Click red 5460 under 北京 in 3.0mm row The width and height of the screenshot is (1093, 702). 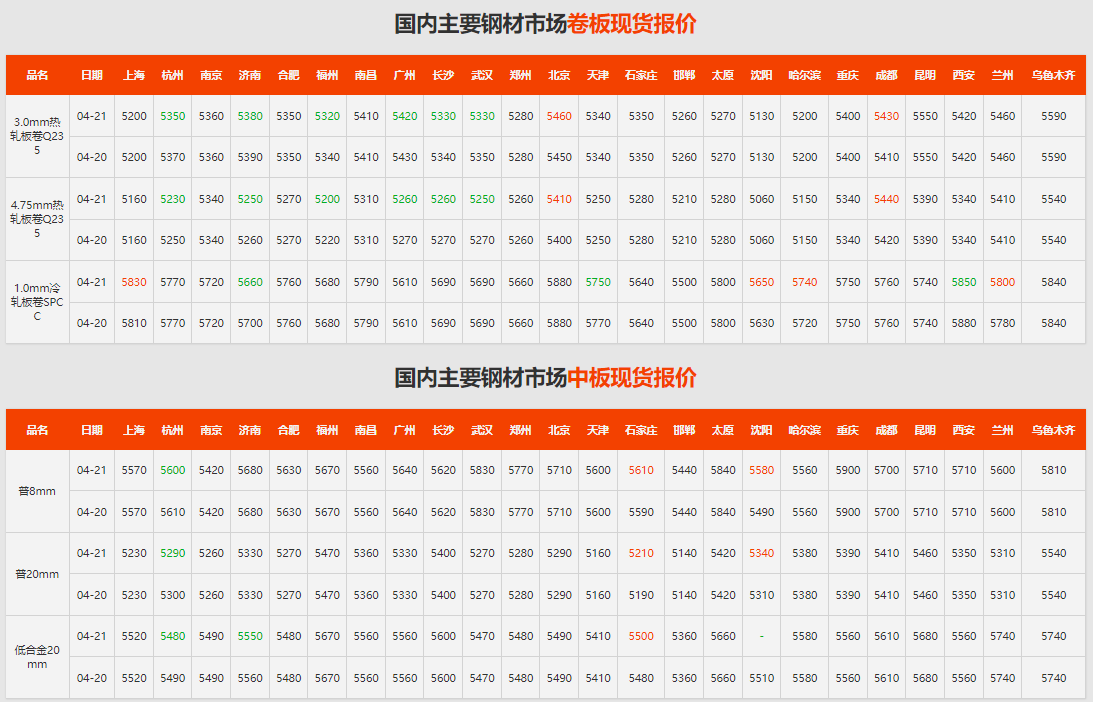coord(559,116)
